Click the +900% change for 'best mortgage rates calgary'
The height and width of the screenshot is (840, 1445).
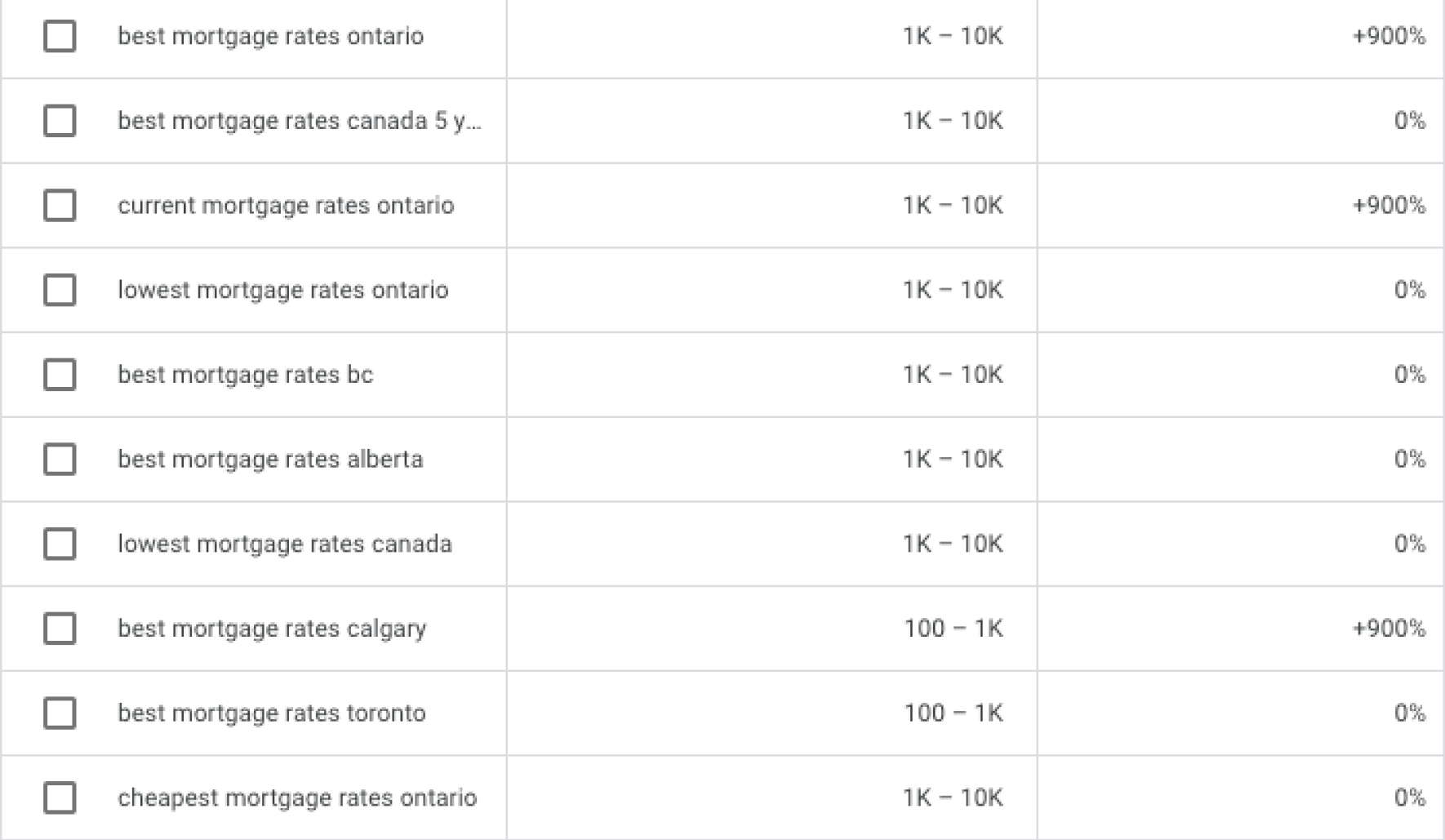click(x=1389, y=629)
